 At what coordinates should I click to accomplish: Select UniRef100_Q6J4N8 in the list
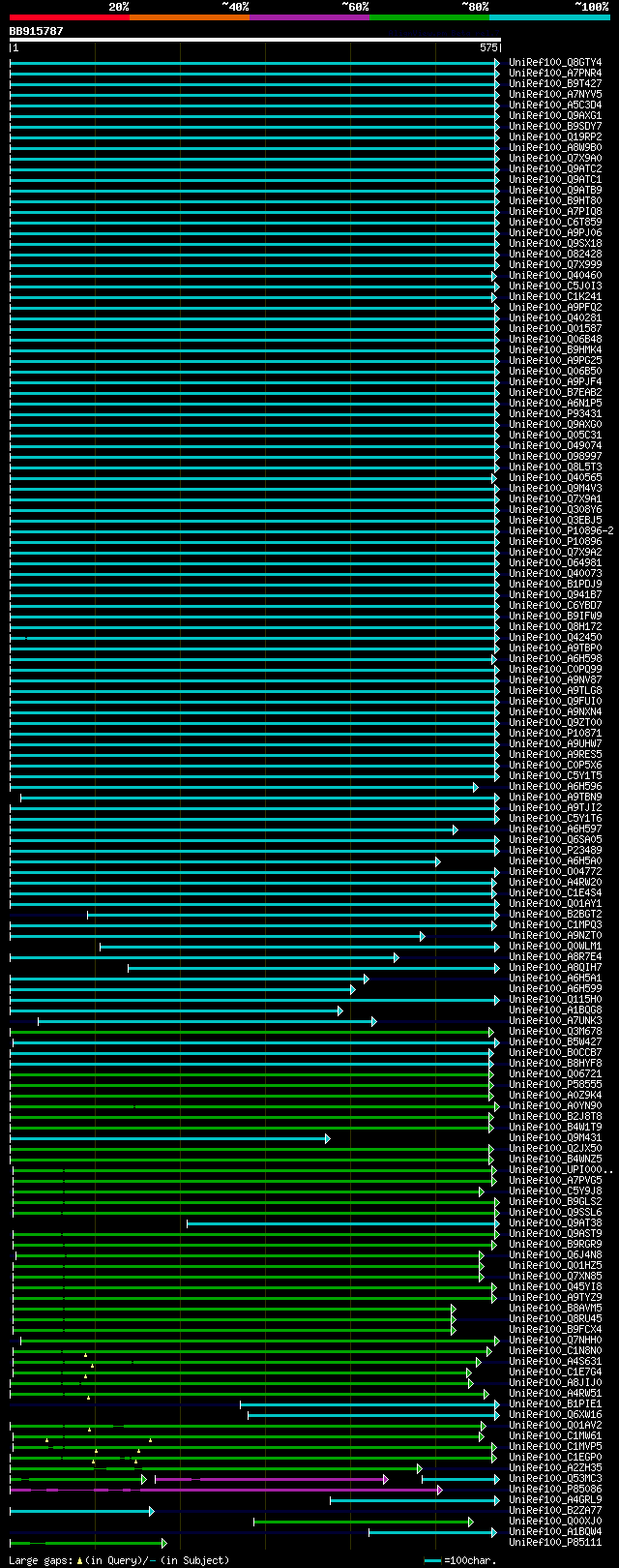555,1254
